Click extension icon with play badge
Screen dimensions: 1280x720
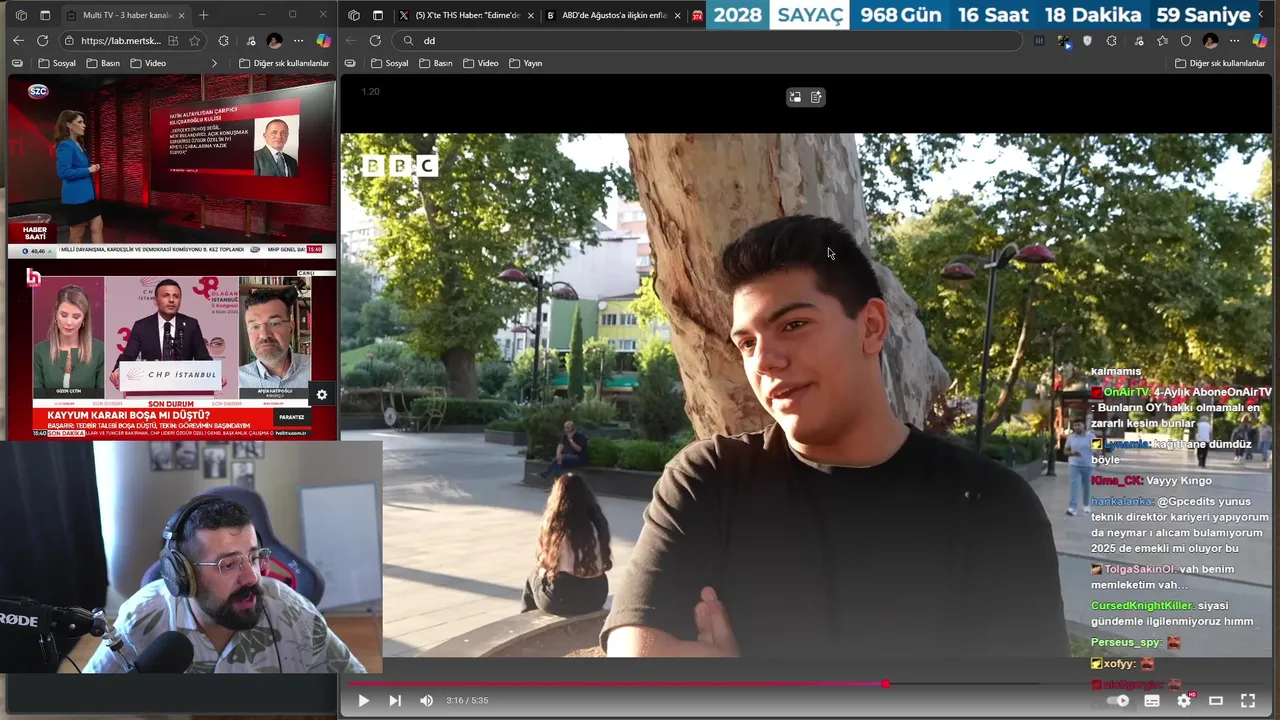(1063, 41)
